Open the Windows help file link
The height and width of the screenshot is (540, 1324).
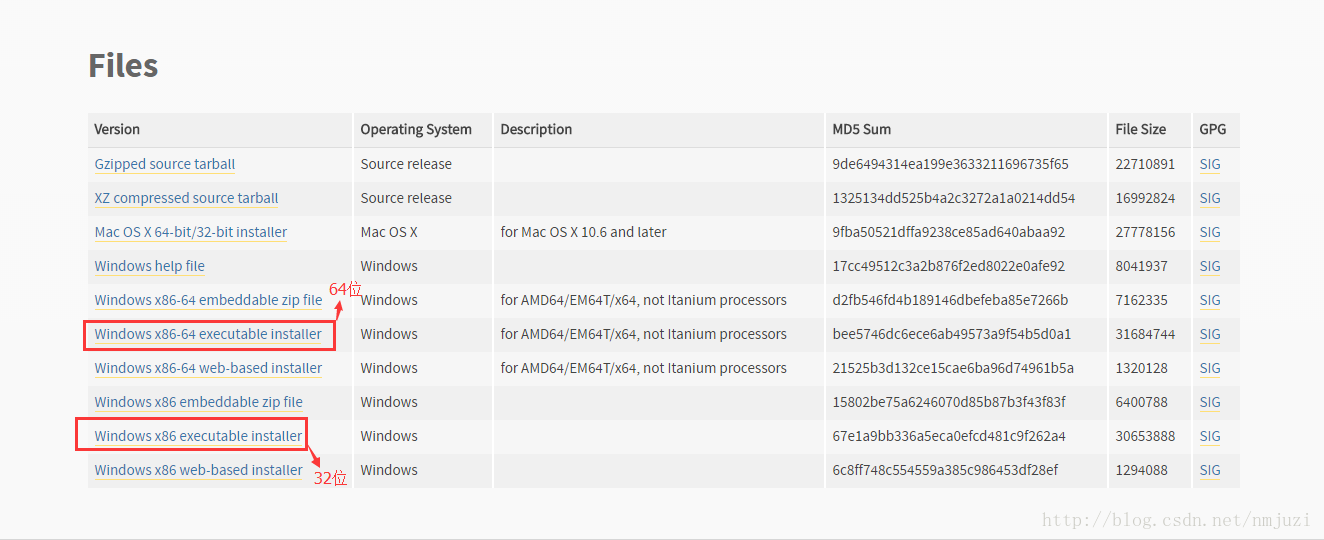tap(149, 266)
